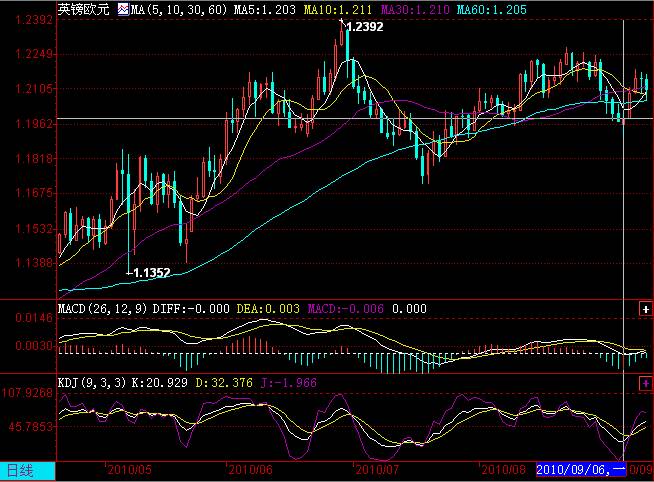Click the highlighted 2010/09/06 cursor date
The height and width of the screenshot is (482, 654).
(581, 469)
